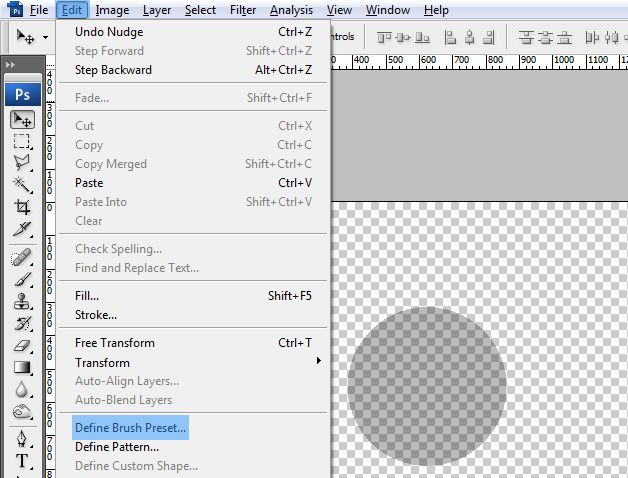Select the Gradient tool
Viewport: 628px width, 478px height.
22,367
